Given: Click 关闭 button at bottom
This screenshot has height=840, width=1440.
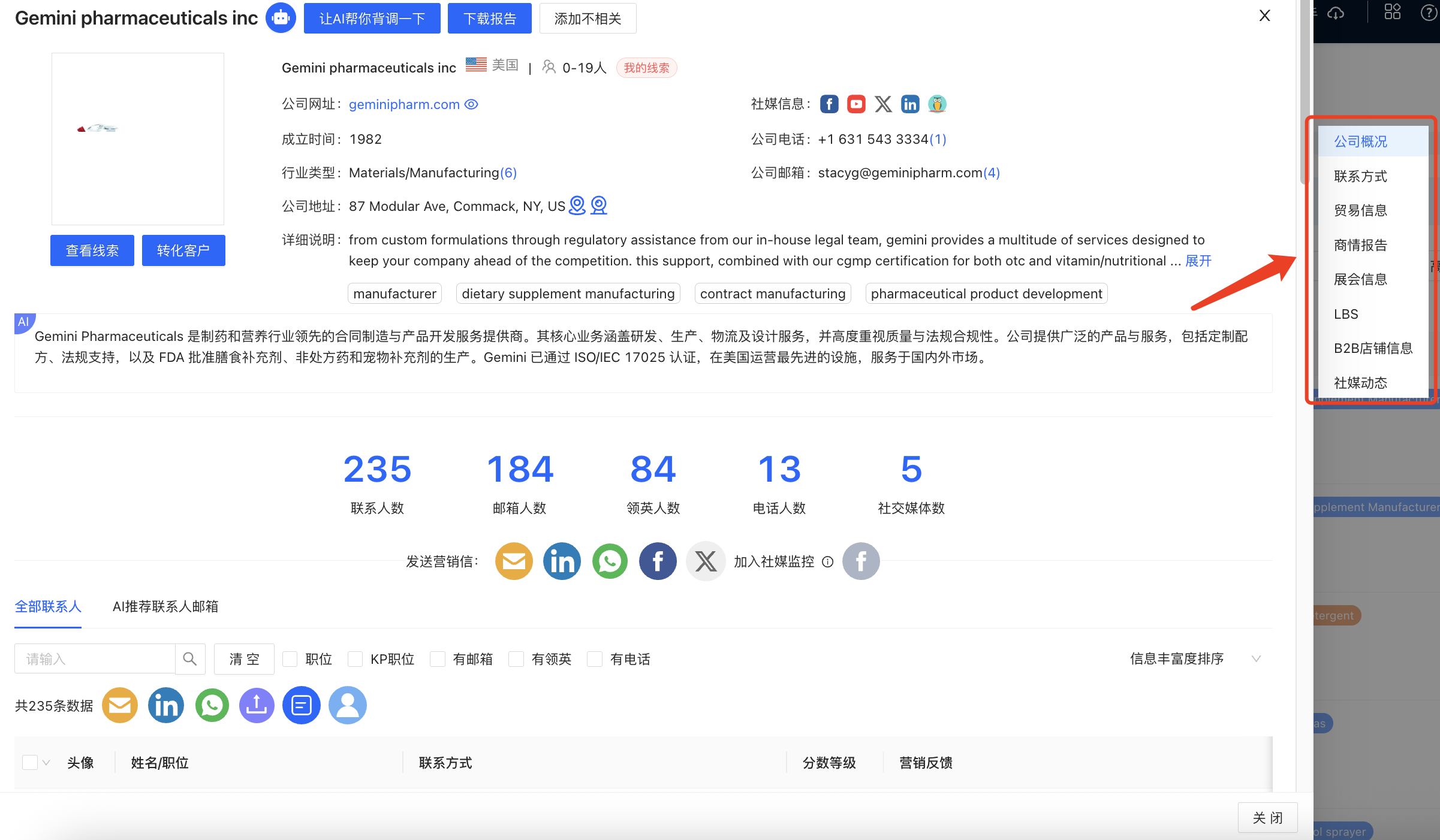Looking at the screenshot, I should 1267,818.
